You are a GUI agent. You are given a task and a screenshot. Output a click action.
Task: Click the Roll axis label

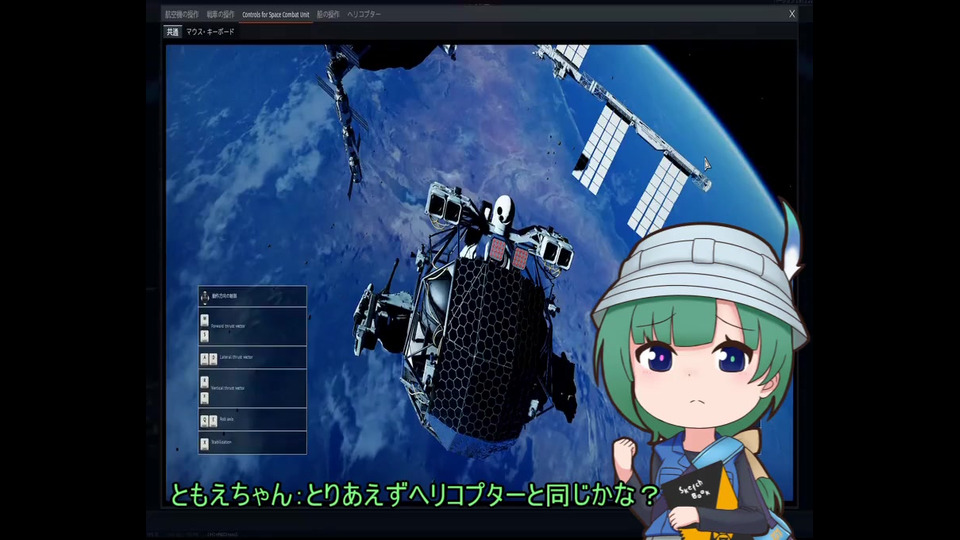pos(227,419)
